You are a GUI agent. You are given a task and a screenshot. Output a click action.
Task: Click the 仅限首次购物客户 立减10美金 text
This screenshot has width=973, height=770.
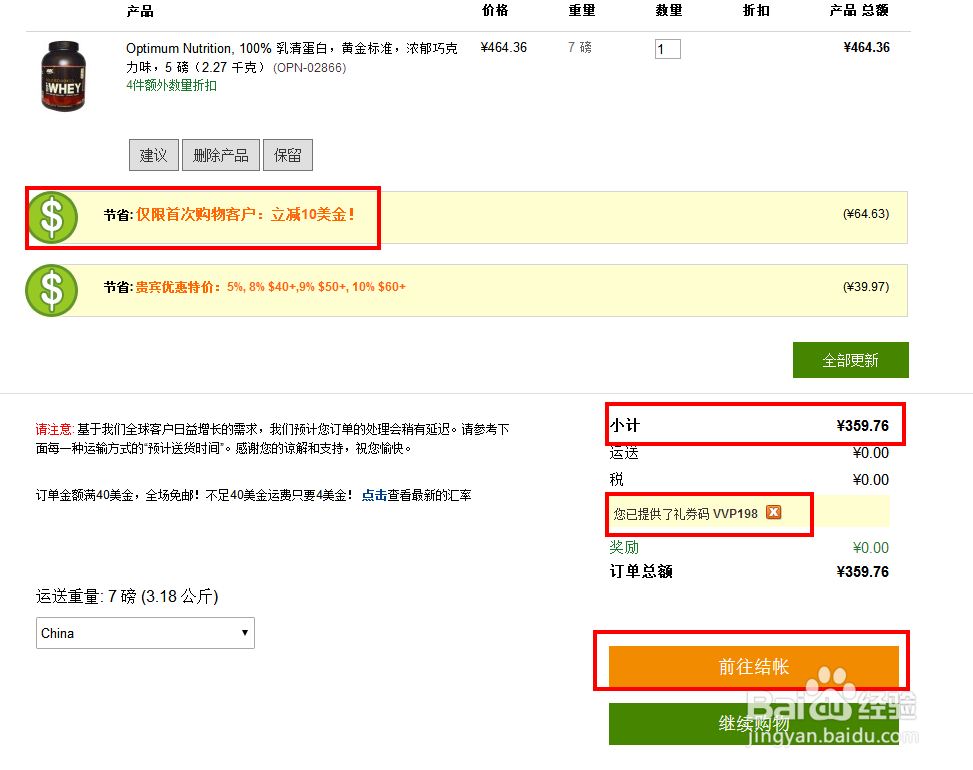pyautogui.click(x=245, y=215)
